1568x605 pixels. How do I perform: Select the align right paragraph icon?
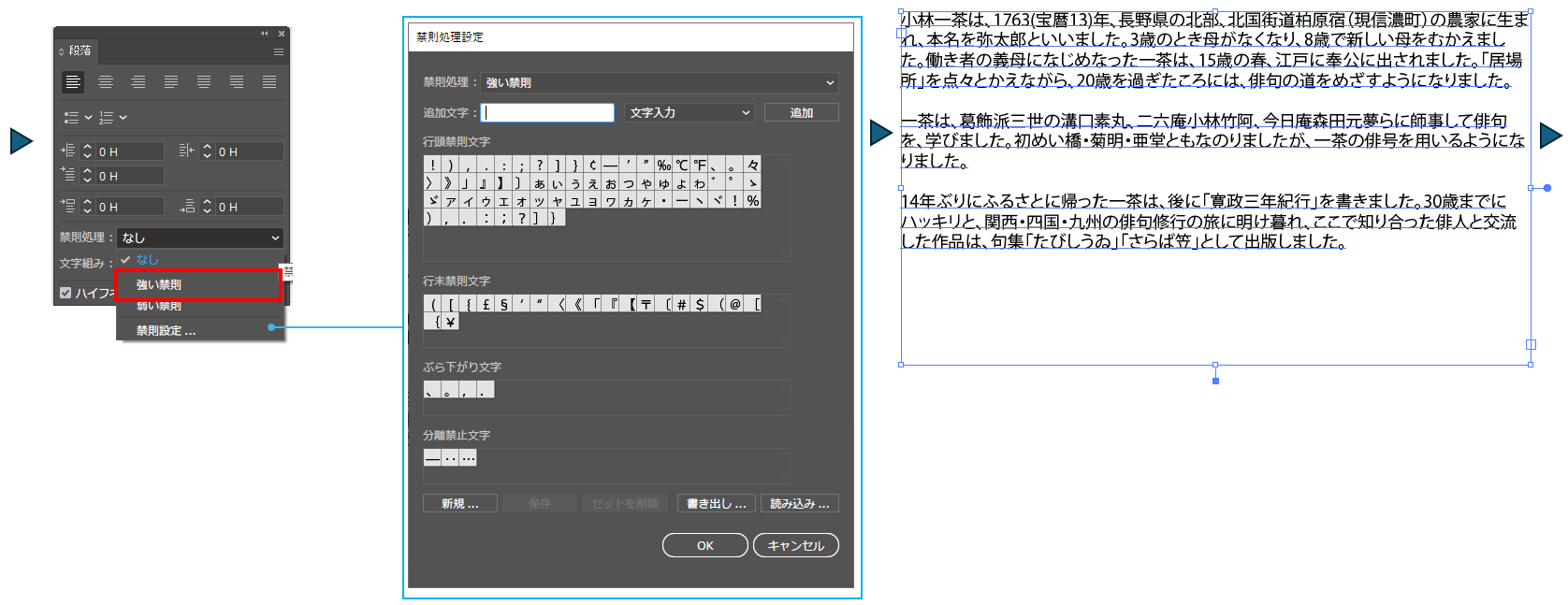click(138, 82)
